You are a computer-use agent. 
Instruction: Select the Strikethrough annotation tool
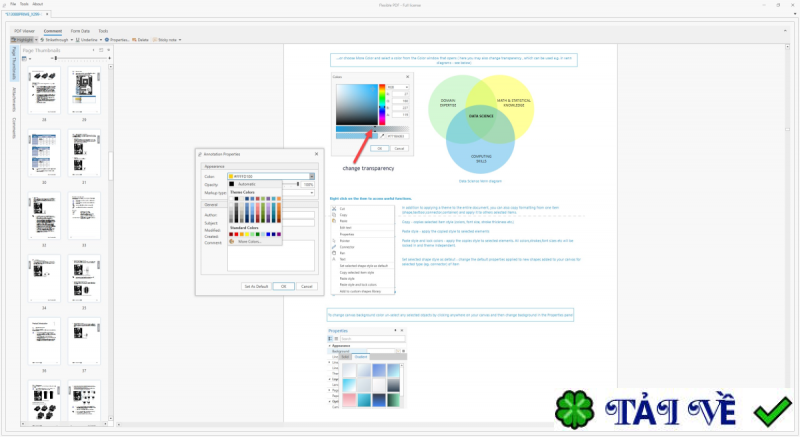(54, 40)
